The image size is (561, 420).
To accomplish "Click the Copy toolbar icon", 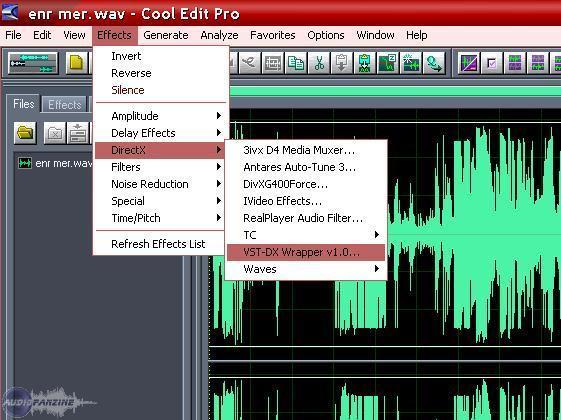I will click(x=296, y=63).
